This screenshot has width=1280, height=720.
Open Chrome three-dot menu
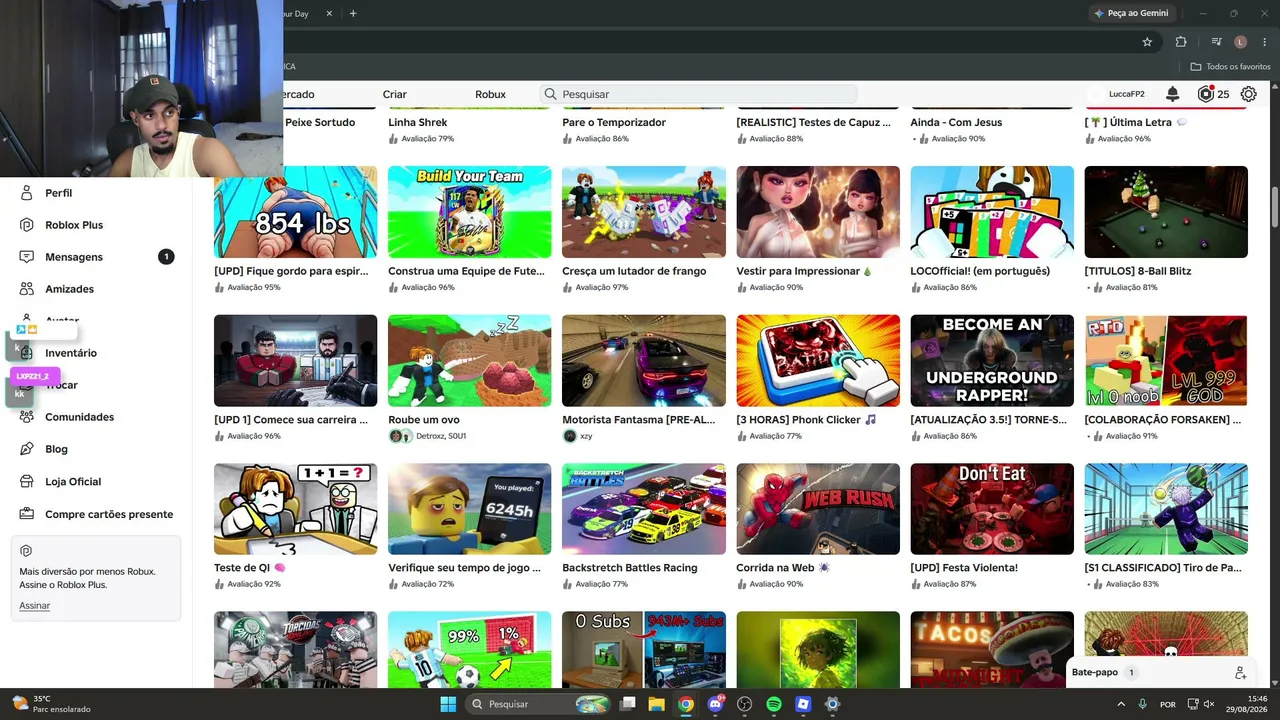pyautogui.click(x=1263, y=42)
